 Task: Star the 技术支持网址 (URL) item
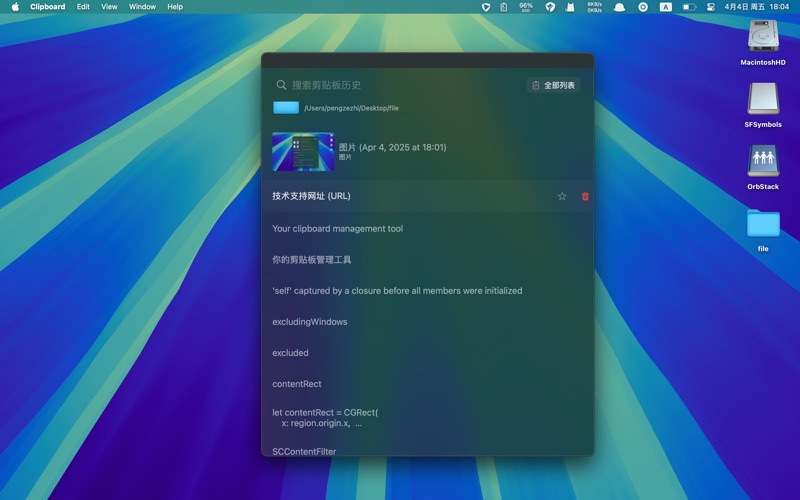tap(562, 196)
